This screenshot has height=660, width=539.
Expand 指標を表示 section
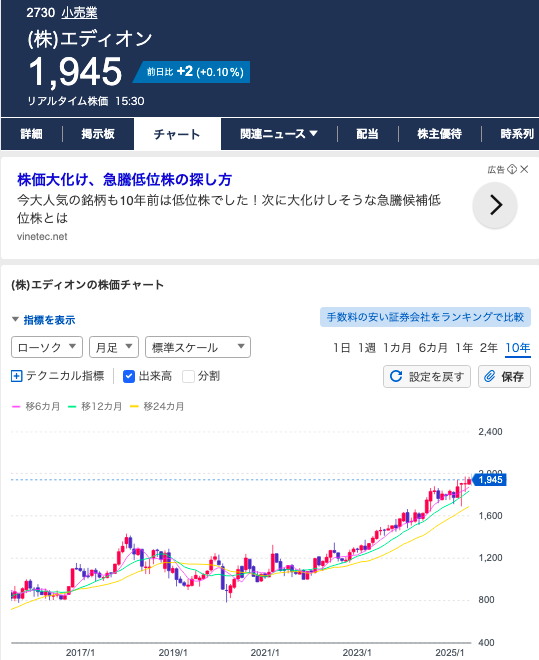(43, 320)
